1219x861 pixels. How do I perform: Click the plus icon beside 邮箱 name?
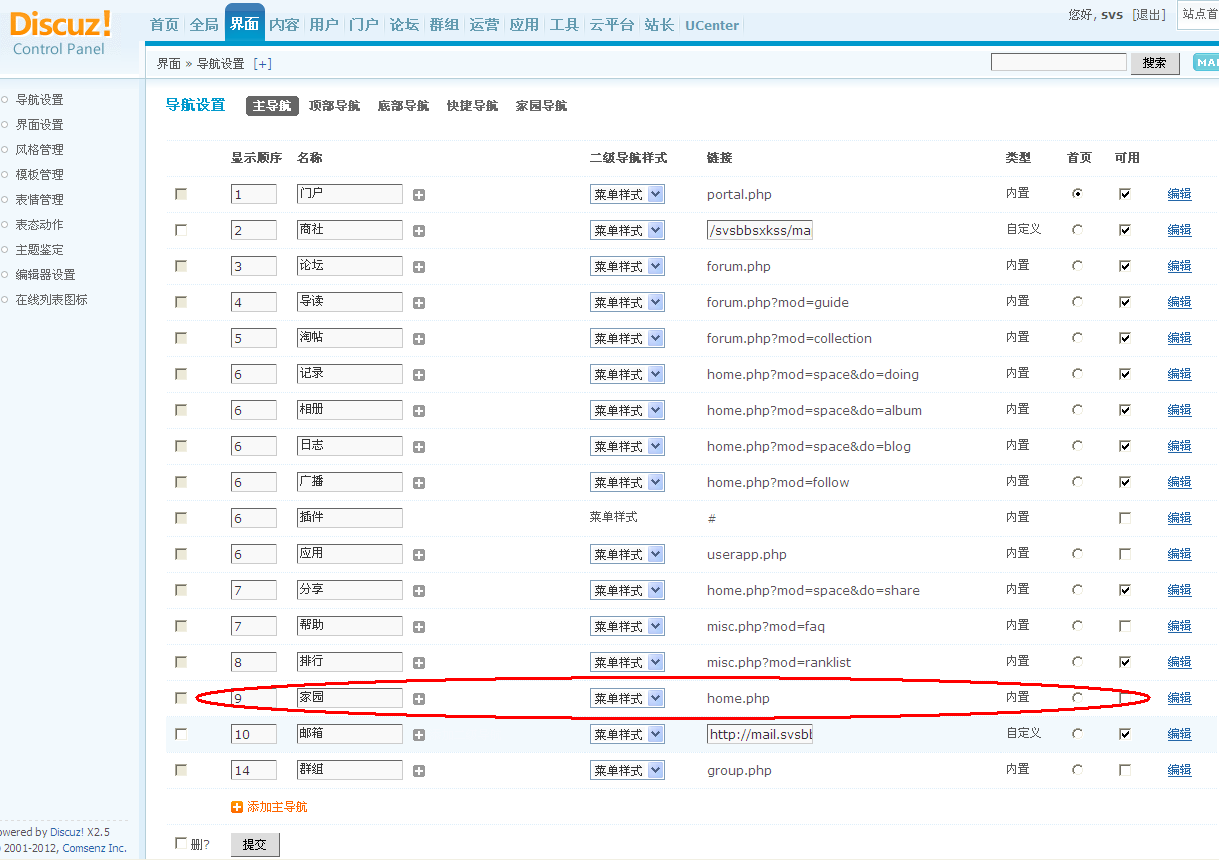(x=419, y=735)
